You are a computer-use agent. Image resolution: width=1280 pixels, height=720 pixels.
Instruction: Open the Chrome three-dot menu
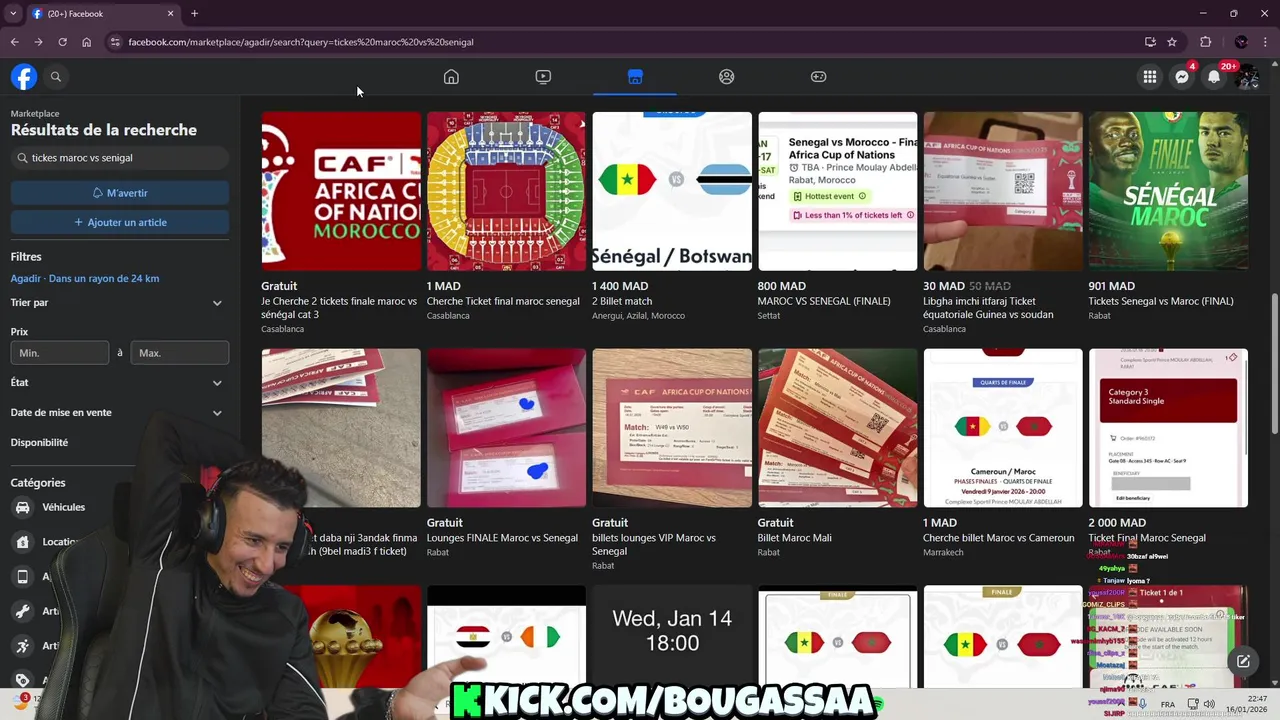1266,42
